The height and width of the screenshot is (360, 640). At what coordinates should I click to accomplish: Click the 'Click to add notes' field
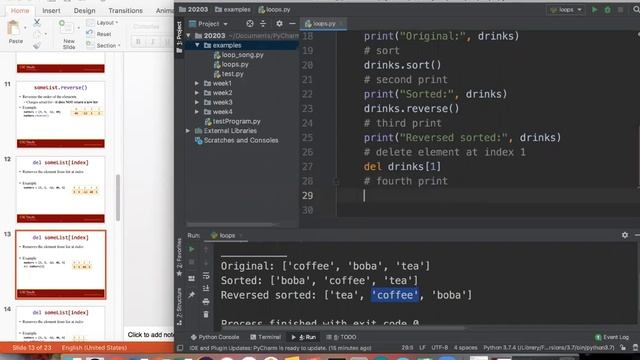150,335
